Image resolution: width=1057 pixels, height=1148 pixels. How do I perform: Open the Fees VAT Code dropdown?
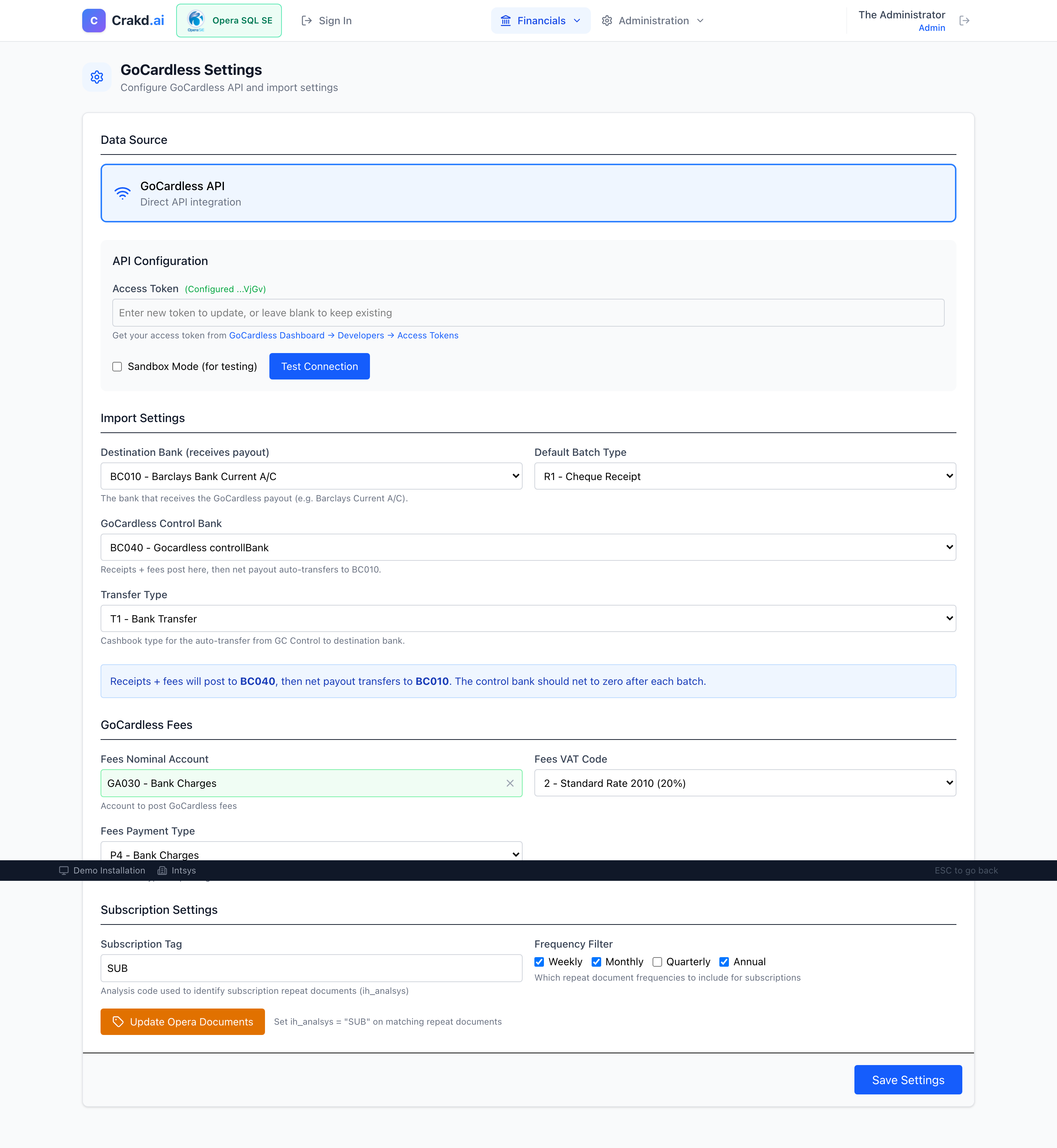tap(745, 783)
